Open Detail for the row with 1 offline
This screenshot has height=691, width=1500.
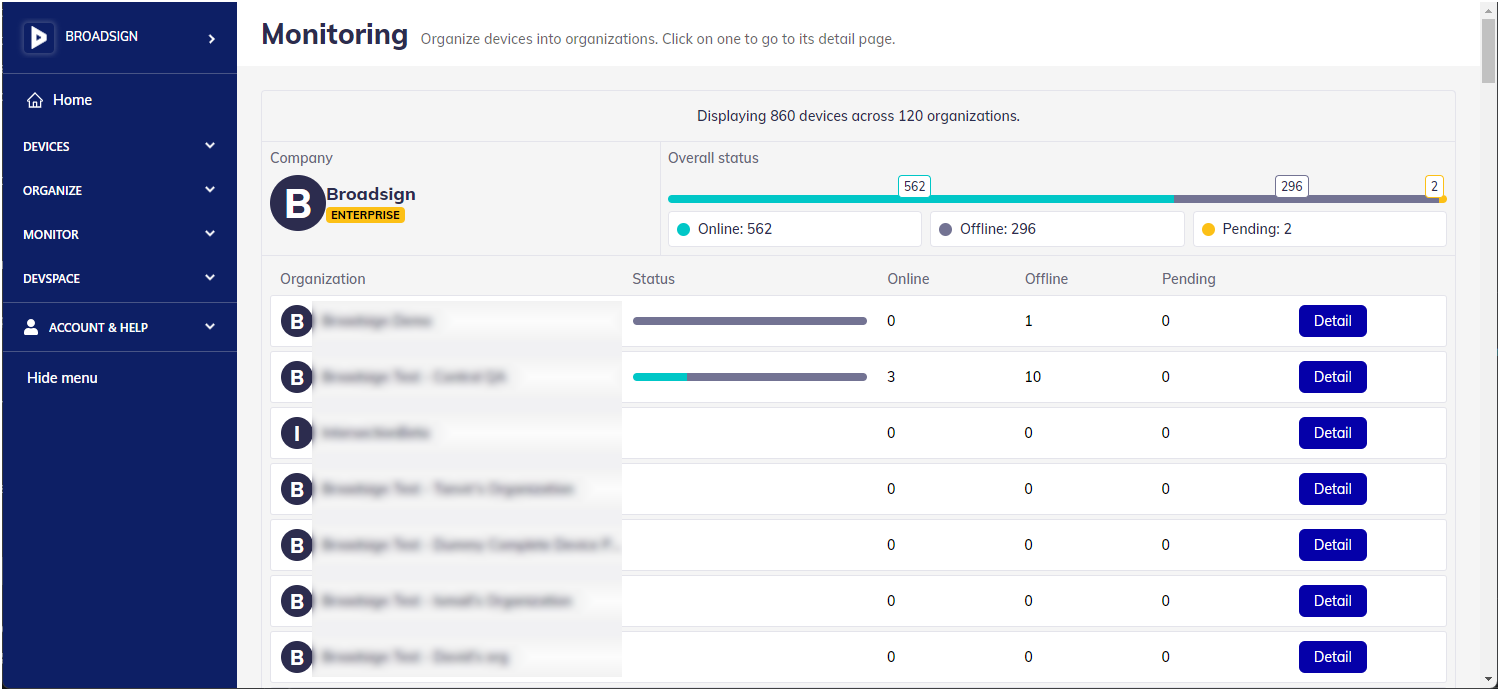click(x=1332, y=321)
